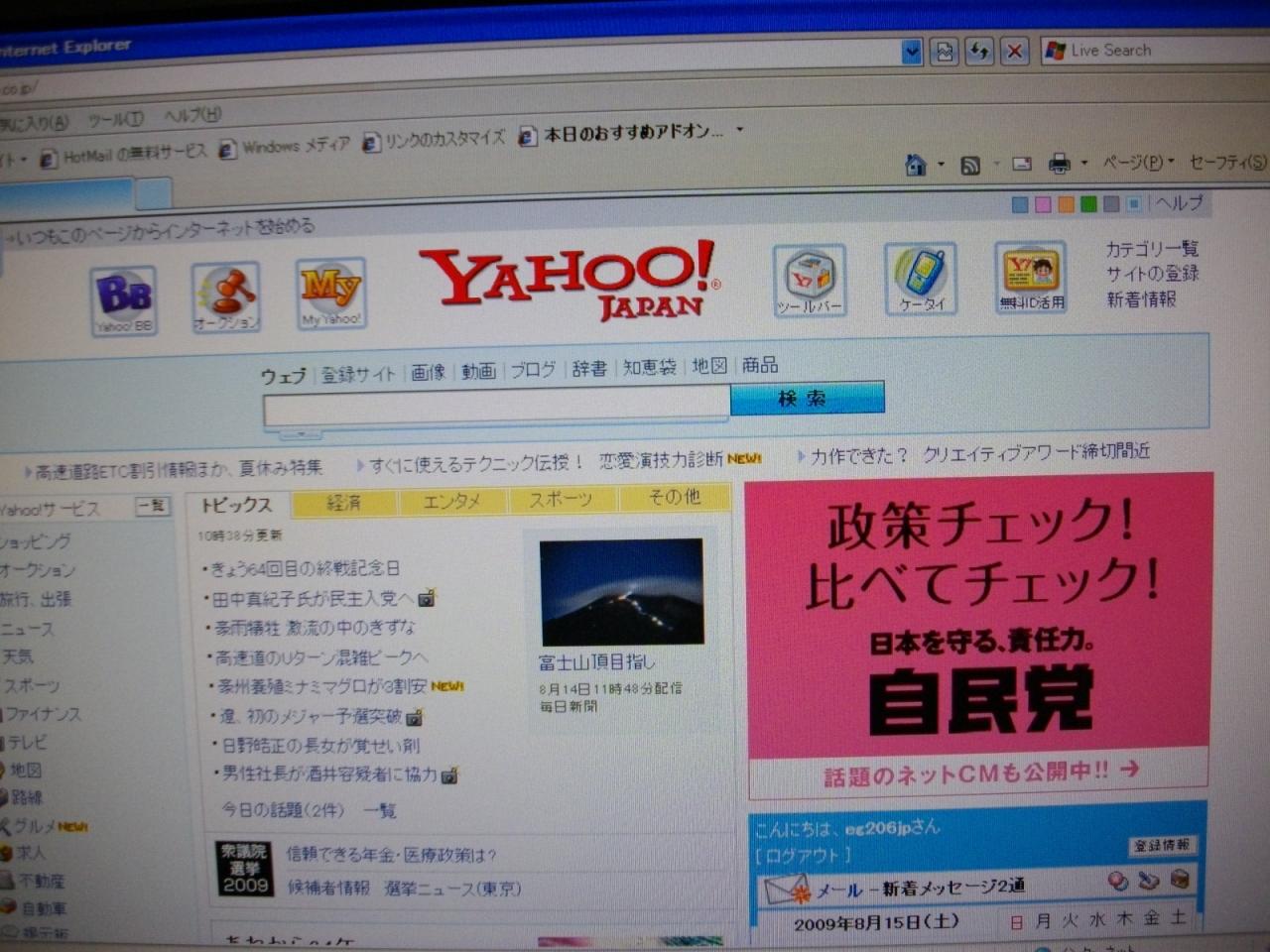Screen dimensions: 1270x952
Task: Open the My Yahoo! icon
Action: [331, 294]
